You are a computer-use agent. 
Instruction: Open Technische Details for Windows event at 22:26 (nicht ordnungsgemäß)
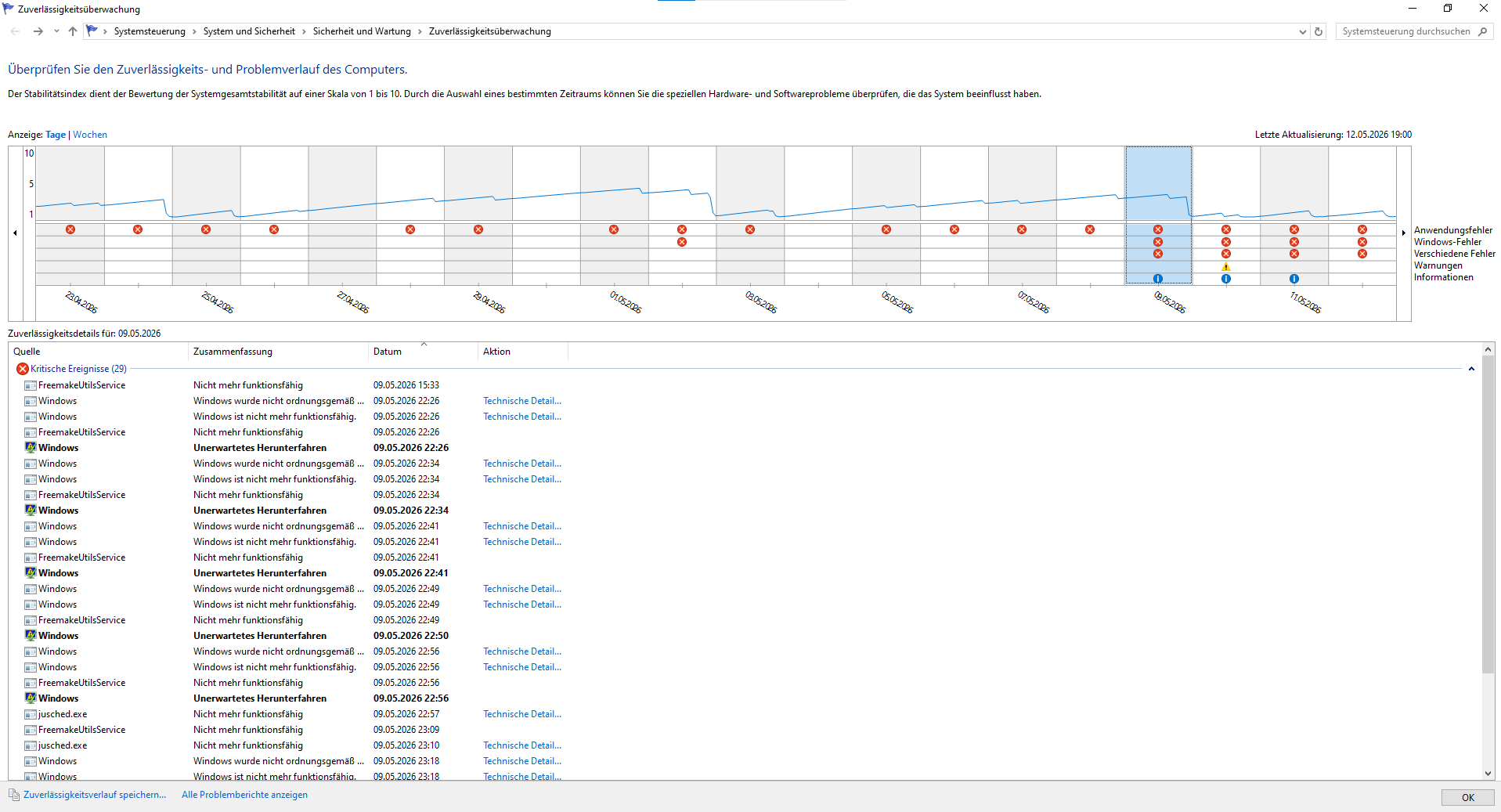click(522, 401)
